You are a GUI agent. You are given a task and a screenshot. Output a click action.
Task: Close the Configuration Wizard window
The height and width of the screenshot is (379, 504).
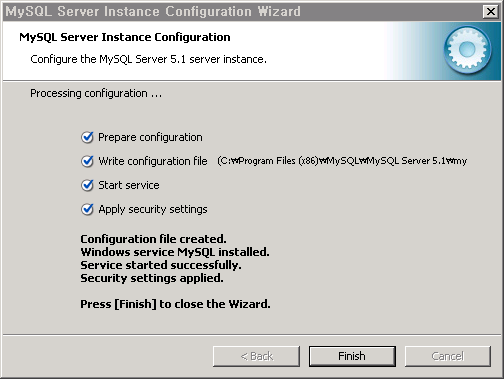click(491, 11)
